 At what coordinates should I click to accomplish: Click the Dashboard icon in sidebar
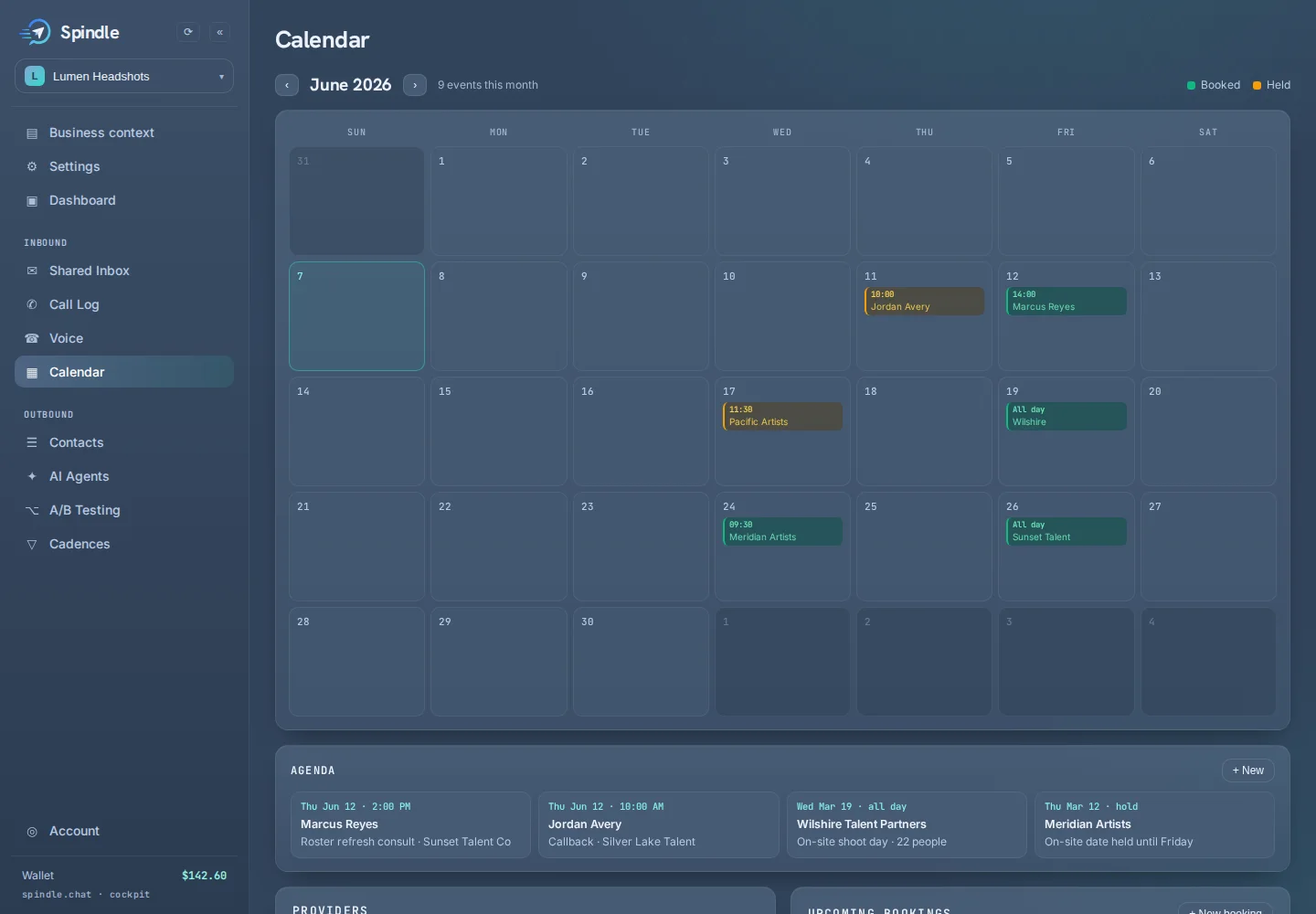click(32, 201)
